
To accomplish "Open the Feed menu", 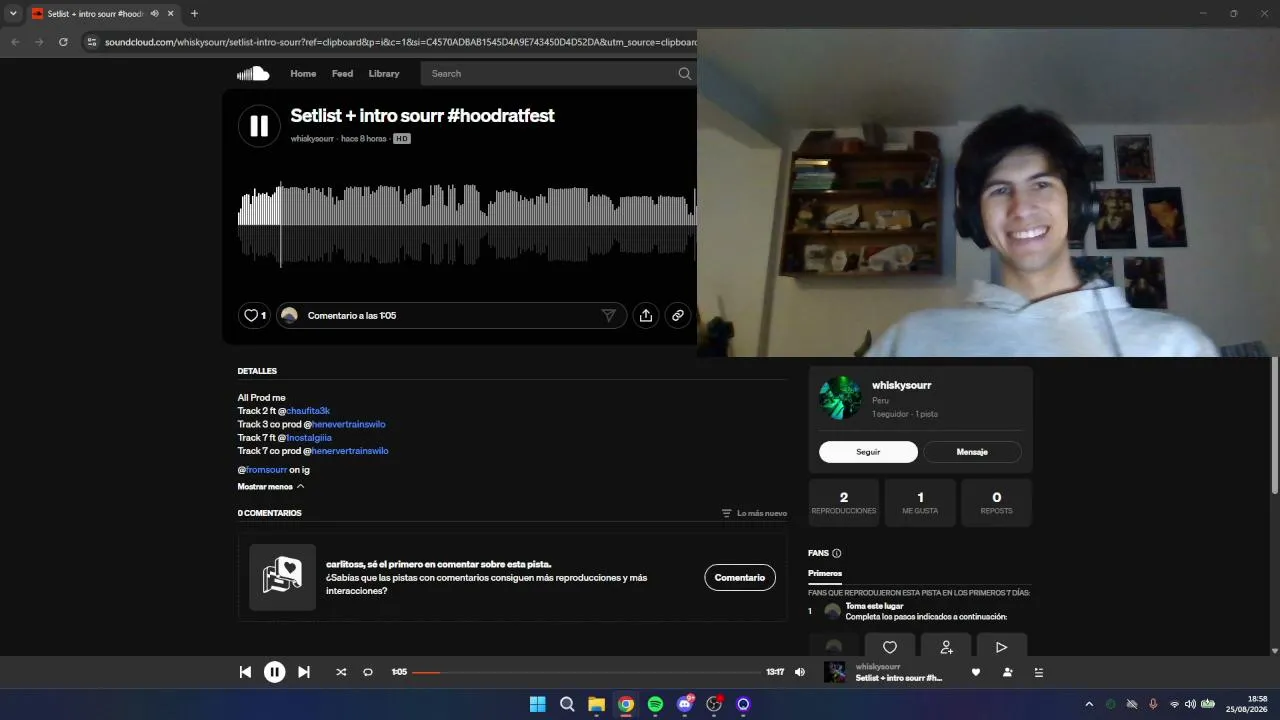I will 342,73.
